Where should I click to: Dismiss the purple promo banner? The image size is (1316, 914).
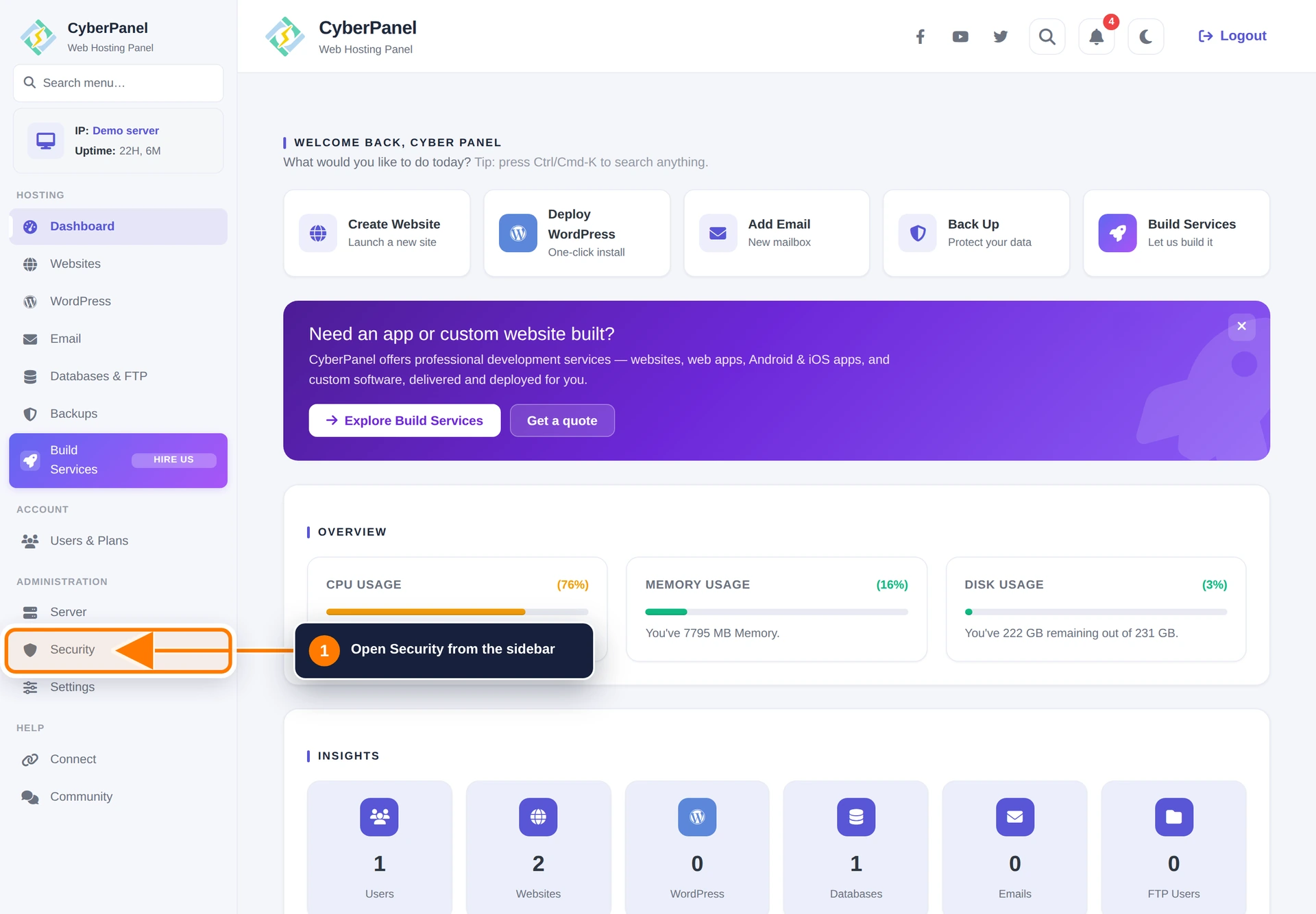tap(1241, 326)
